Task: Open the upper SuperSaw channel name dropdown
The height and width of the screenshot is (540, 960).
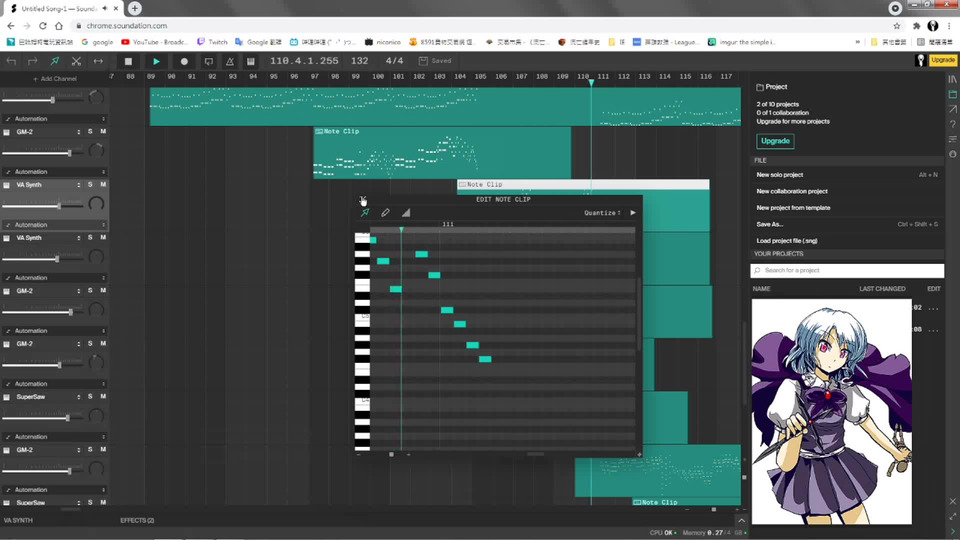Action: (x=78, y=397)
